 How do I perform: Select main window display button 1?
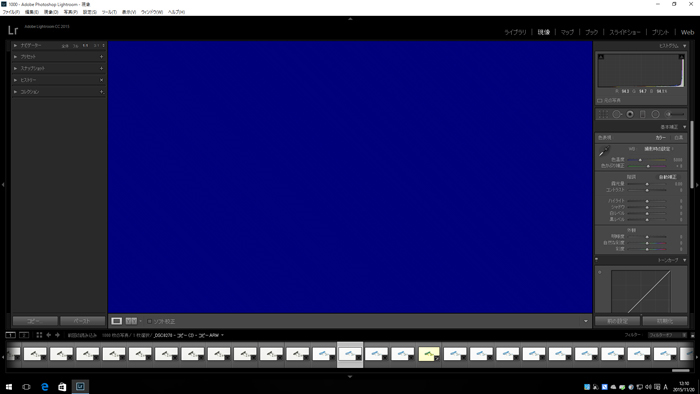(x=10, y=335)
